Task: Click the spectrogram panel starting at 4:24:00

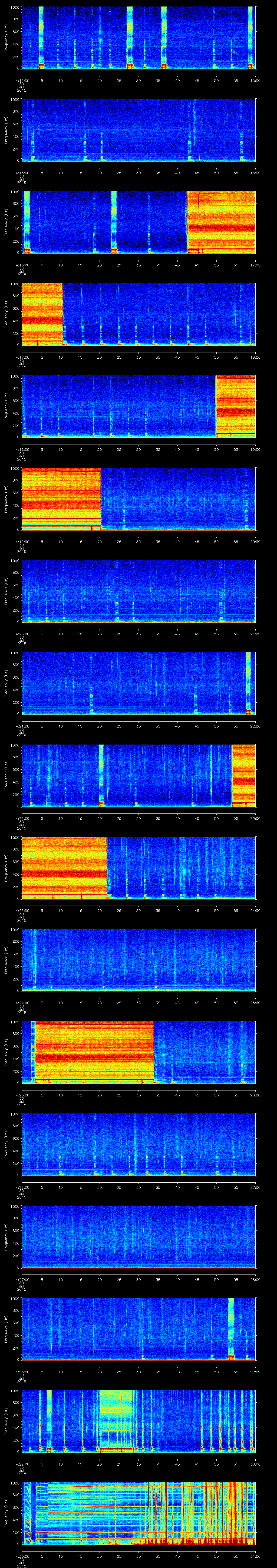Action: coord(139,960)
